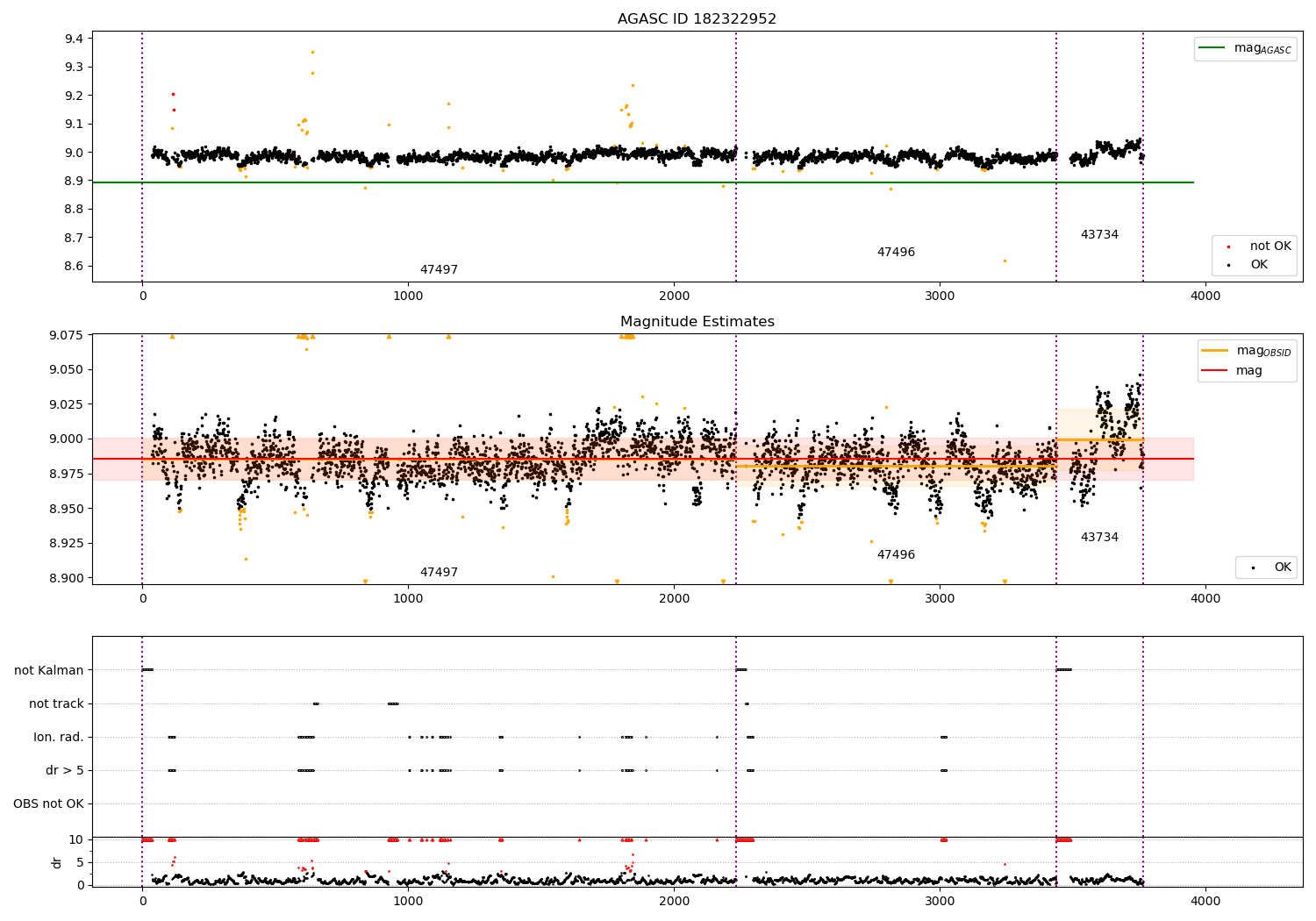Click the 'dr > 5' row label
This screenshot has height=921, width=1316.
click(65, 771)
